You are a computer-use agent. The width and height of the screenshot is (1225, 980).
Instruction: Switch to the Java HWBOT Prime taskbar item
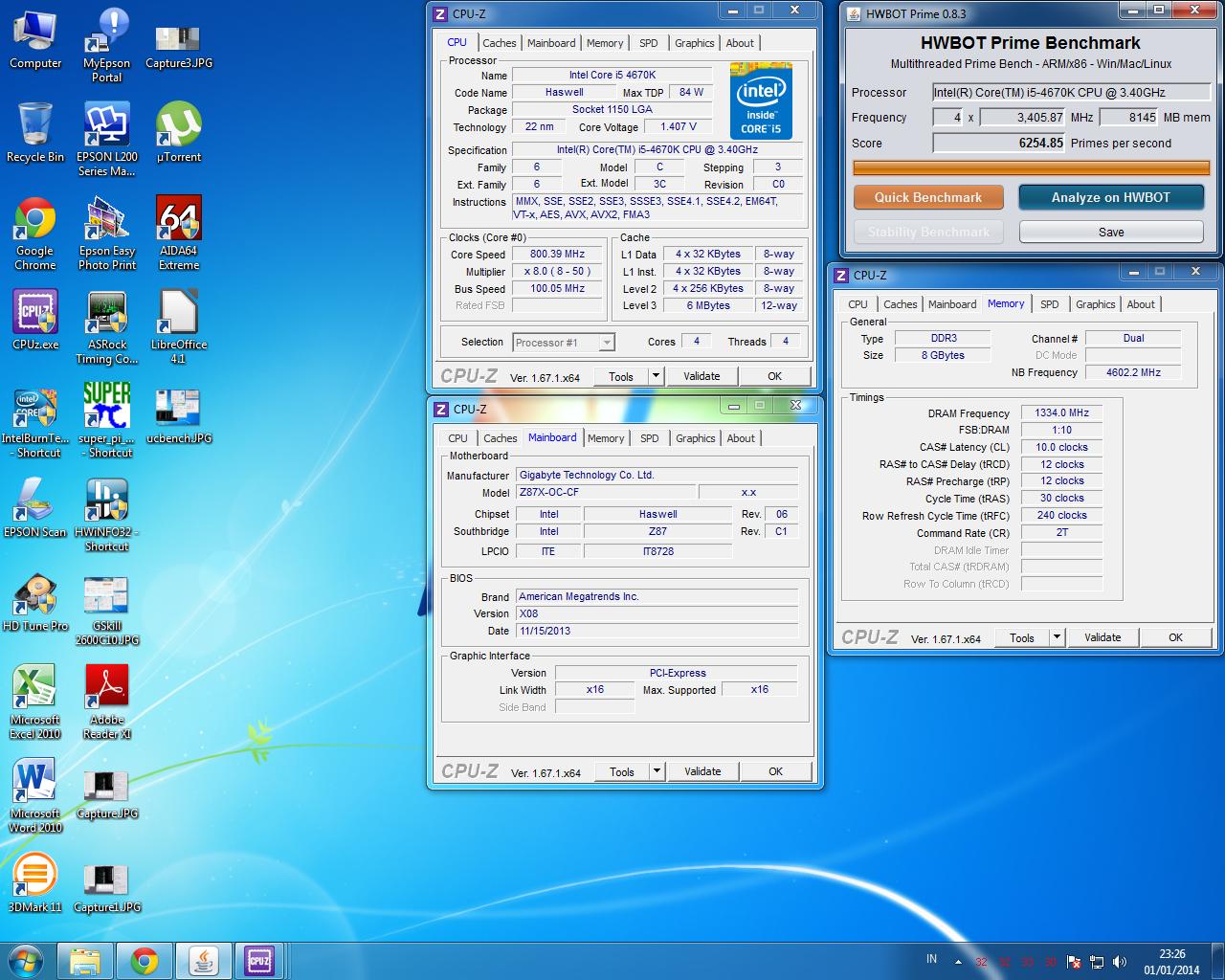(203, 961)
